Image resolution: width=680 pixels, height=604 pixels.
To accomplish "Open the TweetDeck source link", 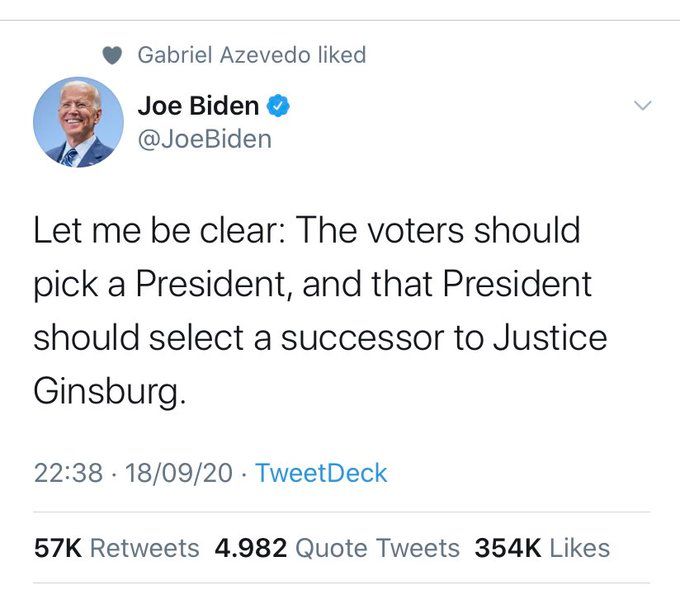I will coord(321,472).
